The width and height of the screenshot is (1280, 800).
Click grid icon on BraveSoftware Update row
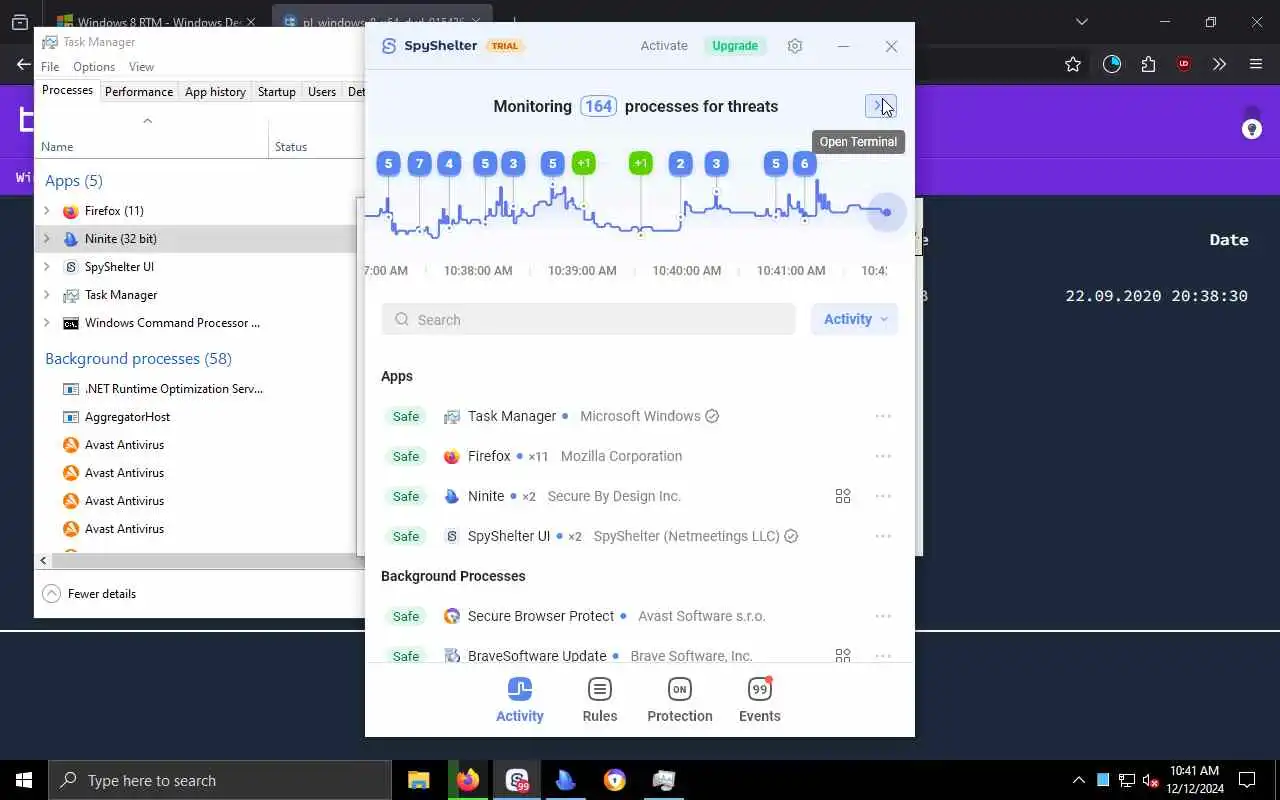pos(843,656)
